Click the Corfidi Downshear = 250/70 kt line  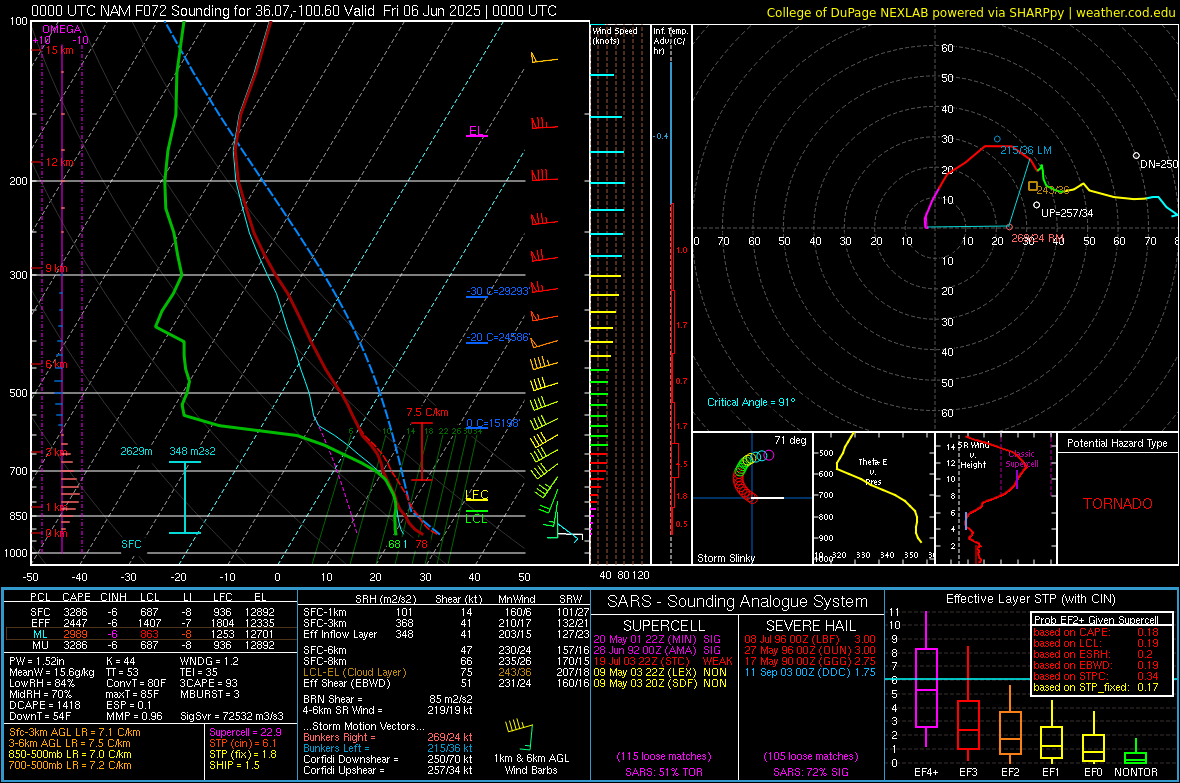pyautogui.click(x=388, y=759)
